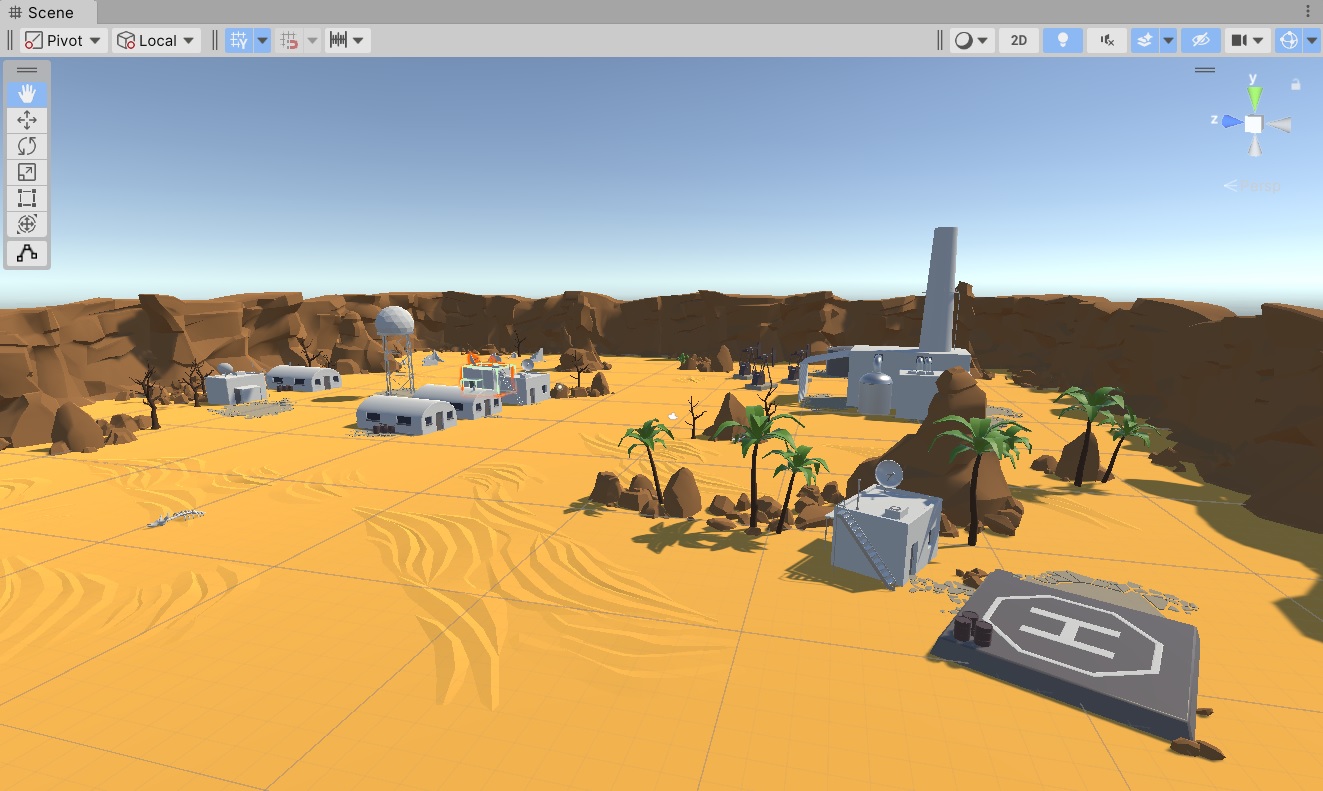
Task: Toggle Gizmos globe button
Action: [x=1288, y=40]
